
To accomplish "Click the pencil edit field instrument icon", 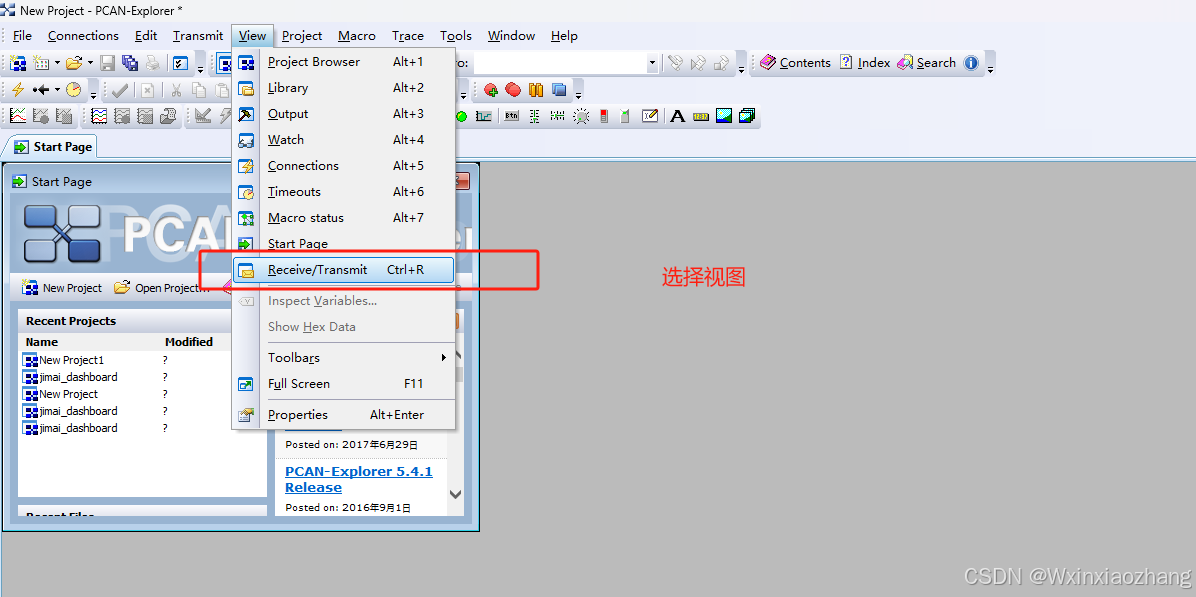I will [x=650, y=116].
